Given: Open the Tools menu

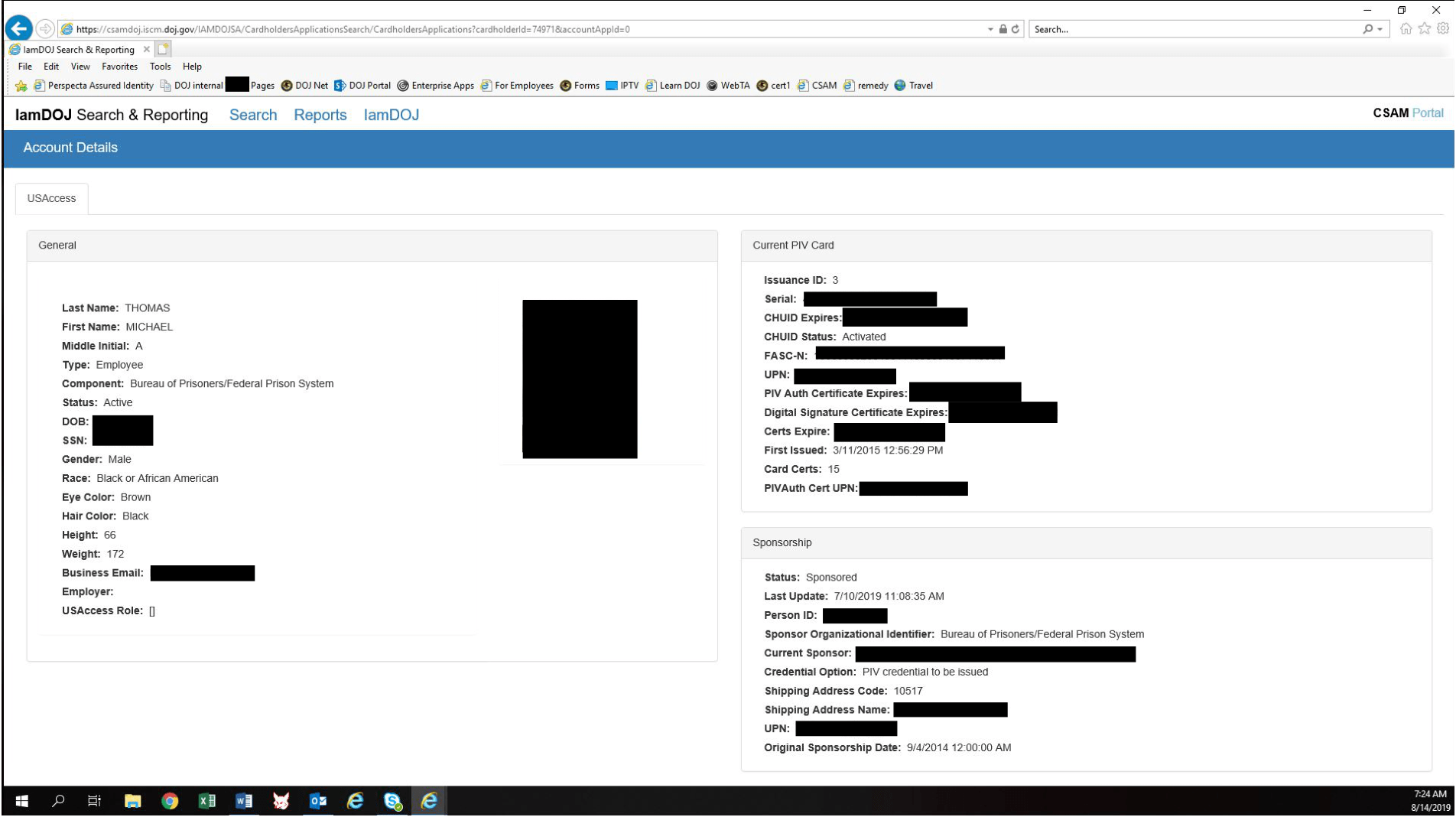Looking at the screenshot, I should [160, 67].
